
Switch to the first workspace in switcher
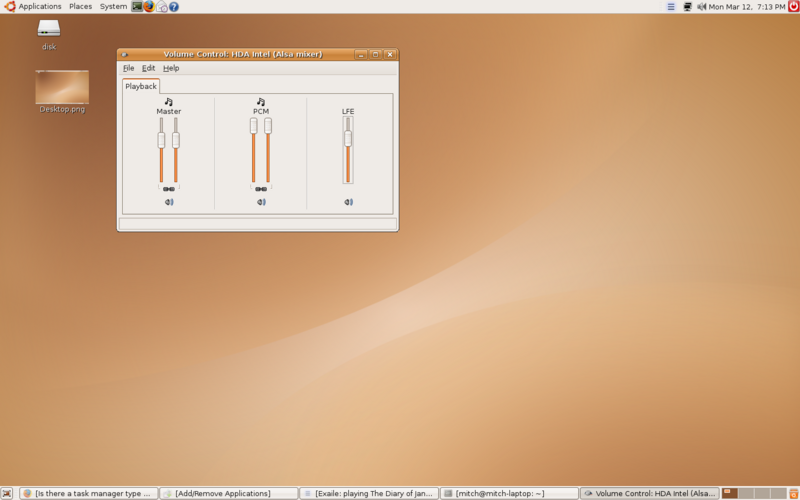730,493
